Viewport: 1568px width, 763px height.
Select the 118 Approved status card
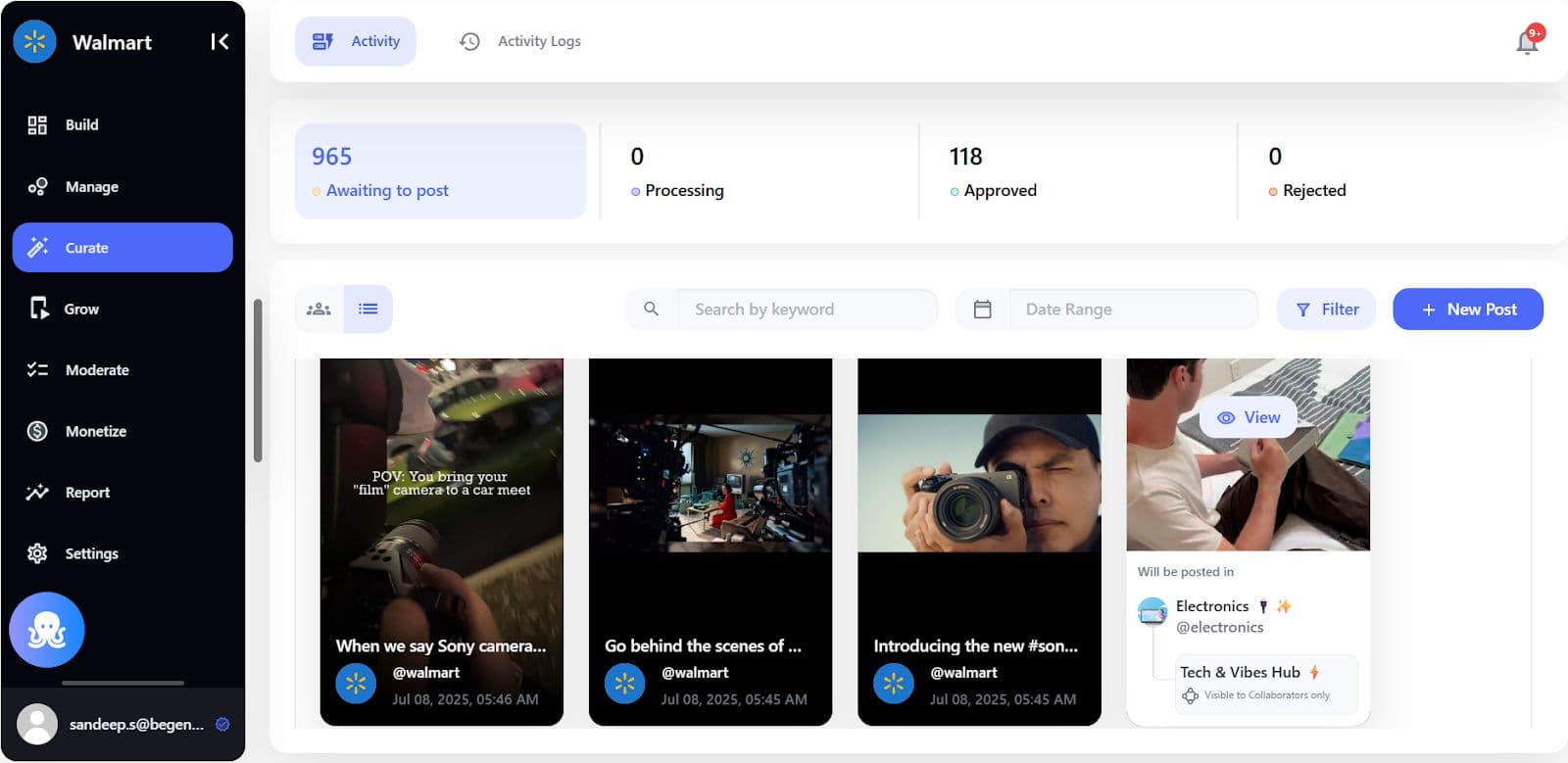[1078, 170]
